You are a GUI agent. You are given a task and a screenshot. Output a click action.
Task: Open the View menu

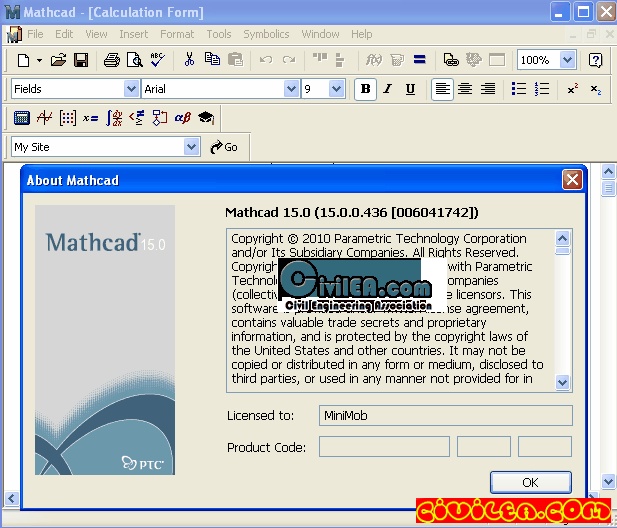point(96,34)
